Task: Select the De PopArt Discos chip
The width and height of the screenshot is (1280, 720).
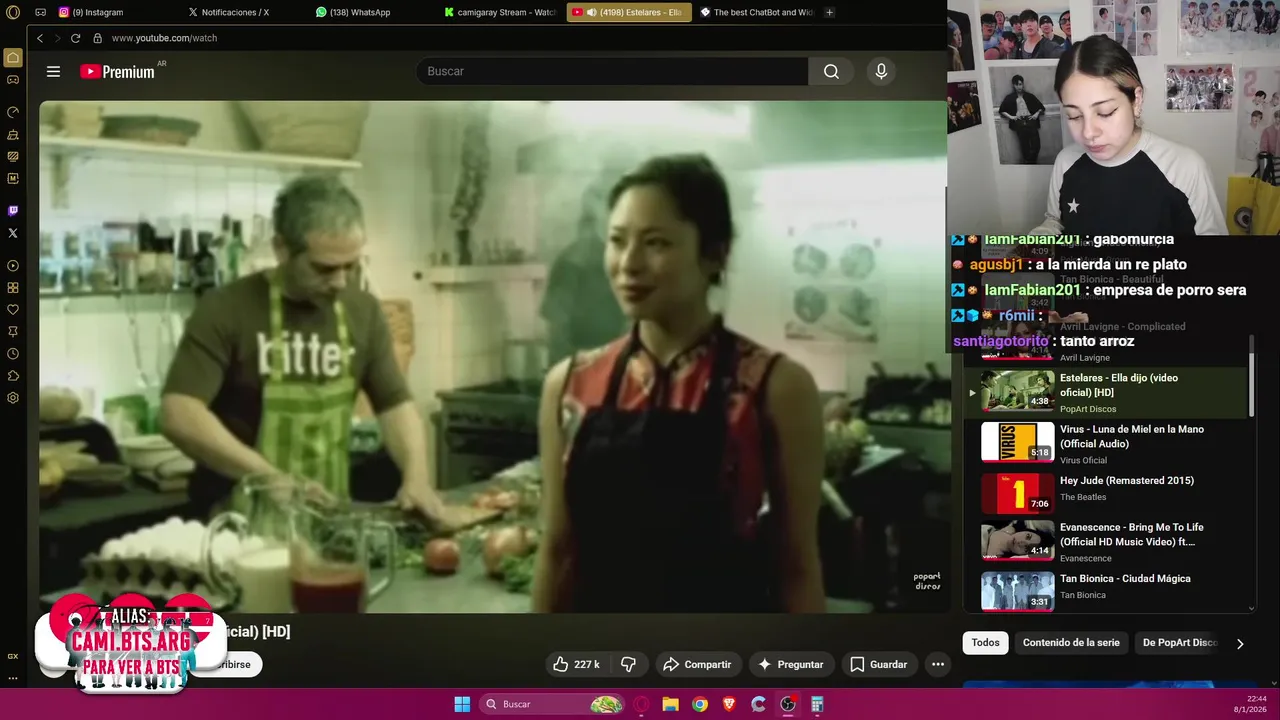Action: (x=1180, y=643)
